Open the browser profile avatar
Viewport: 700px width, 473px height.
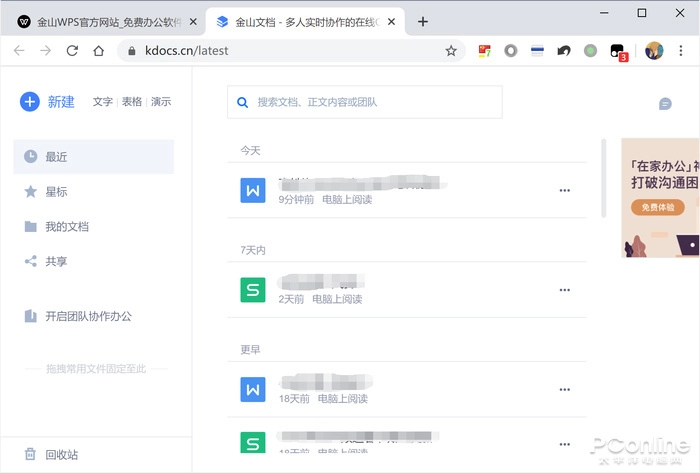(654, 50)
